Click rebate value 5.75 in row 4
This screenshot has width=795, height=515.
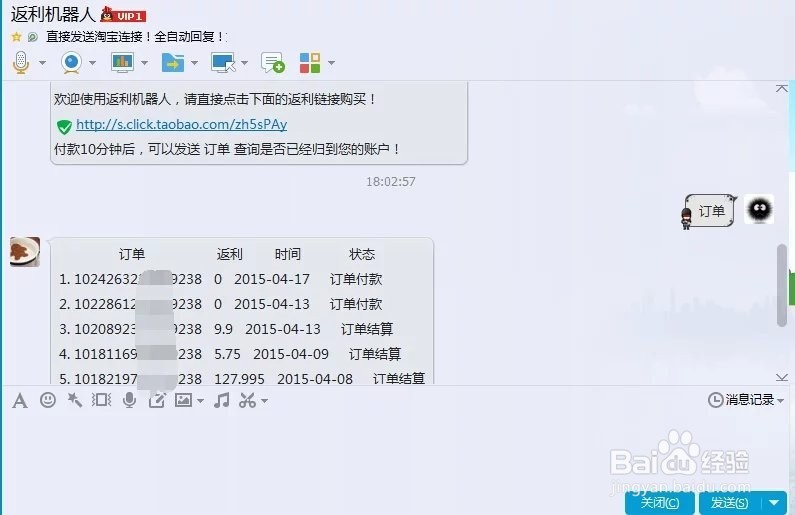click(x=227, y=354)
